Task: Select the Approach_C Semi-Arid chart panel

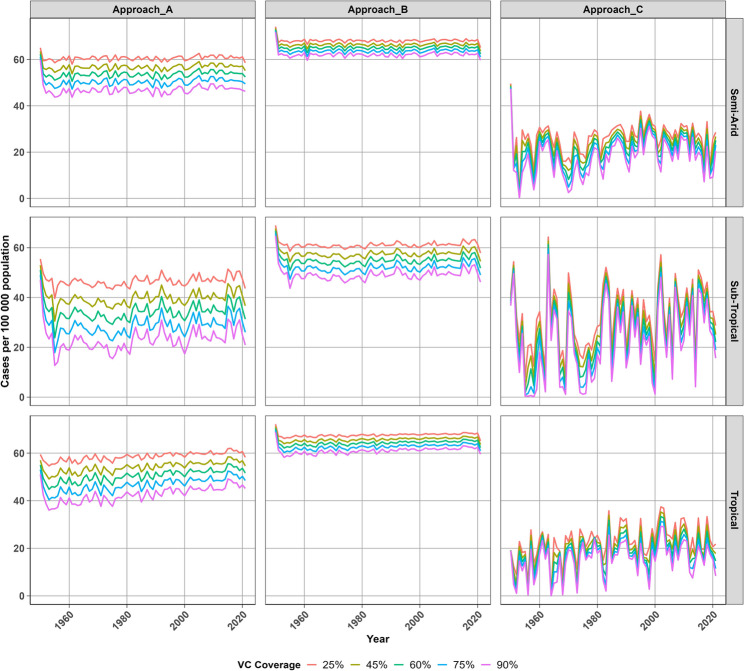Action: 613,112
